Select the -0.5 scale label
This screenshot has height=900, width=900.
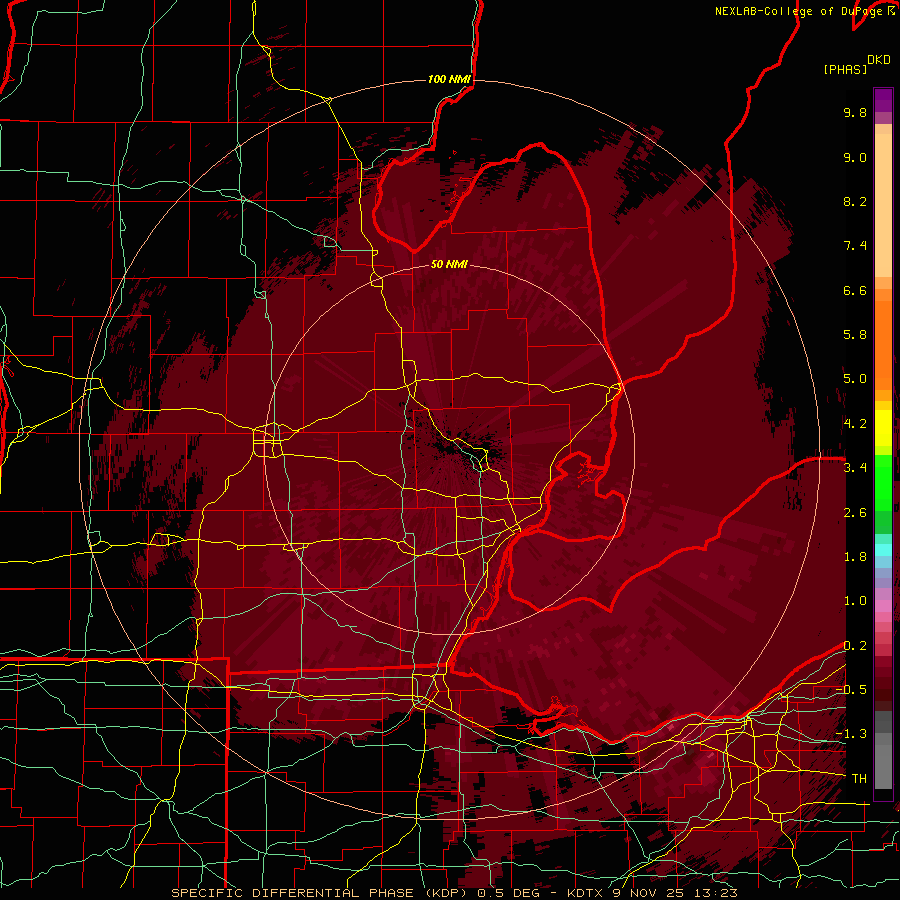pyautogui.click(x=851, y=690)
